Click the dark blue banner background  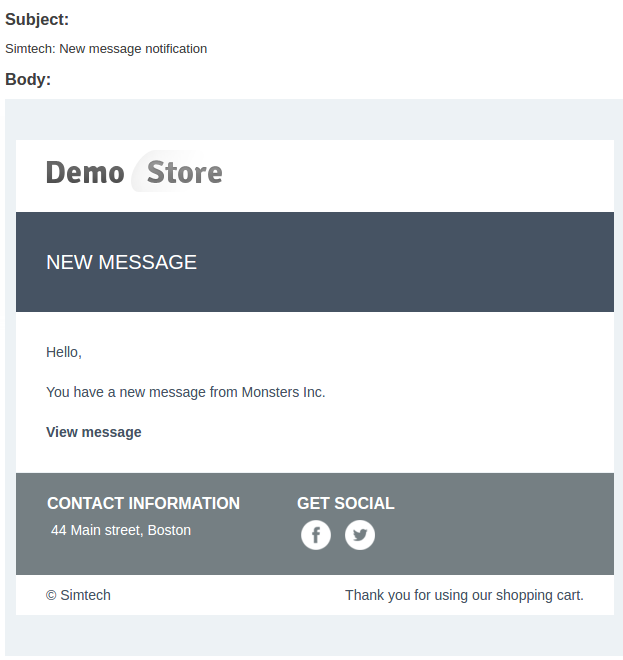315,262
